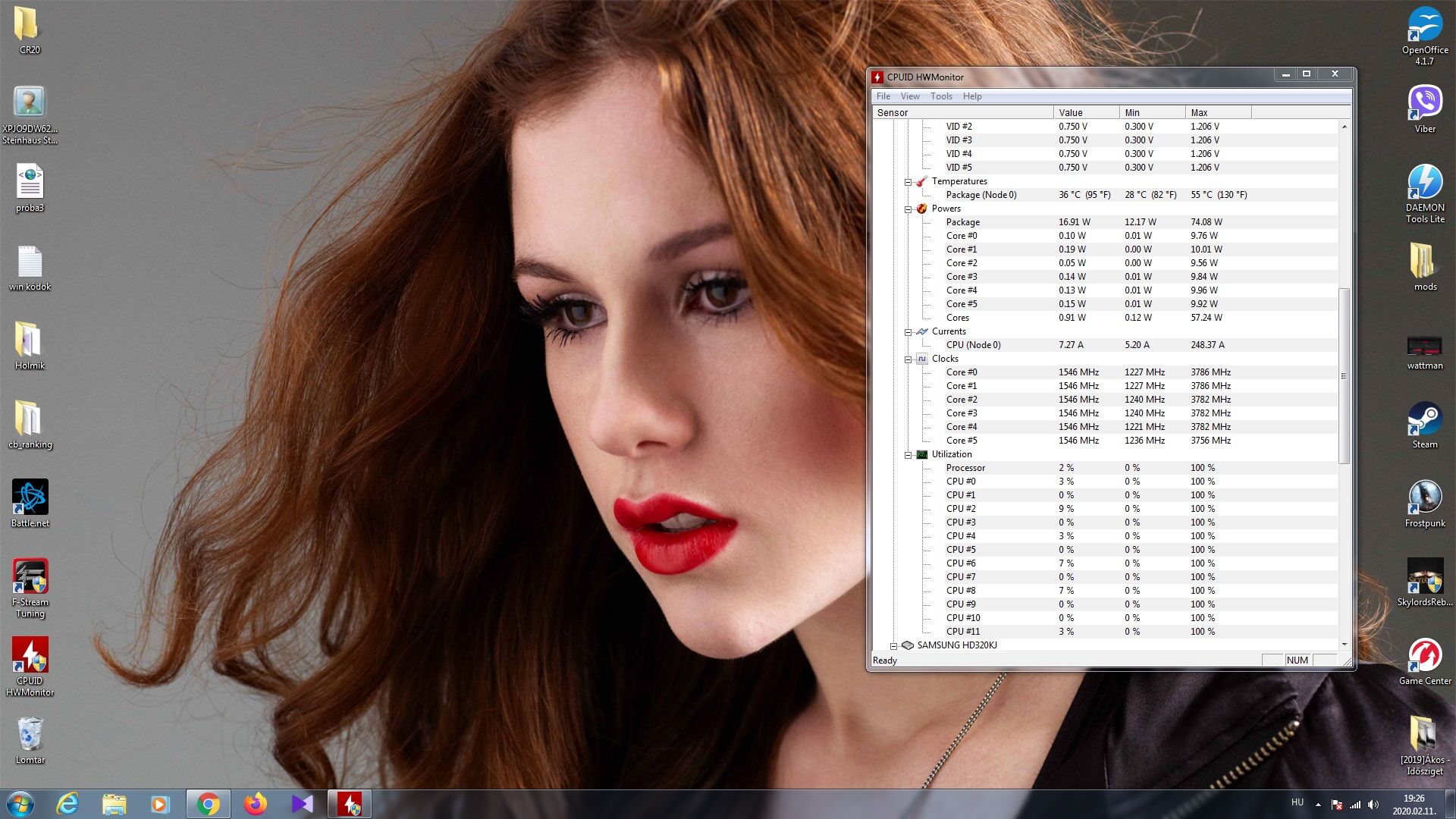Collapse the Temperatures tree node
Viewport: 1456px width, 819px height.
[x=908, y=182]
